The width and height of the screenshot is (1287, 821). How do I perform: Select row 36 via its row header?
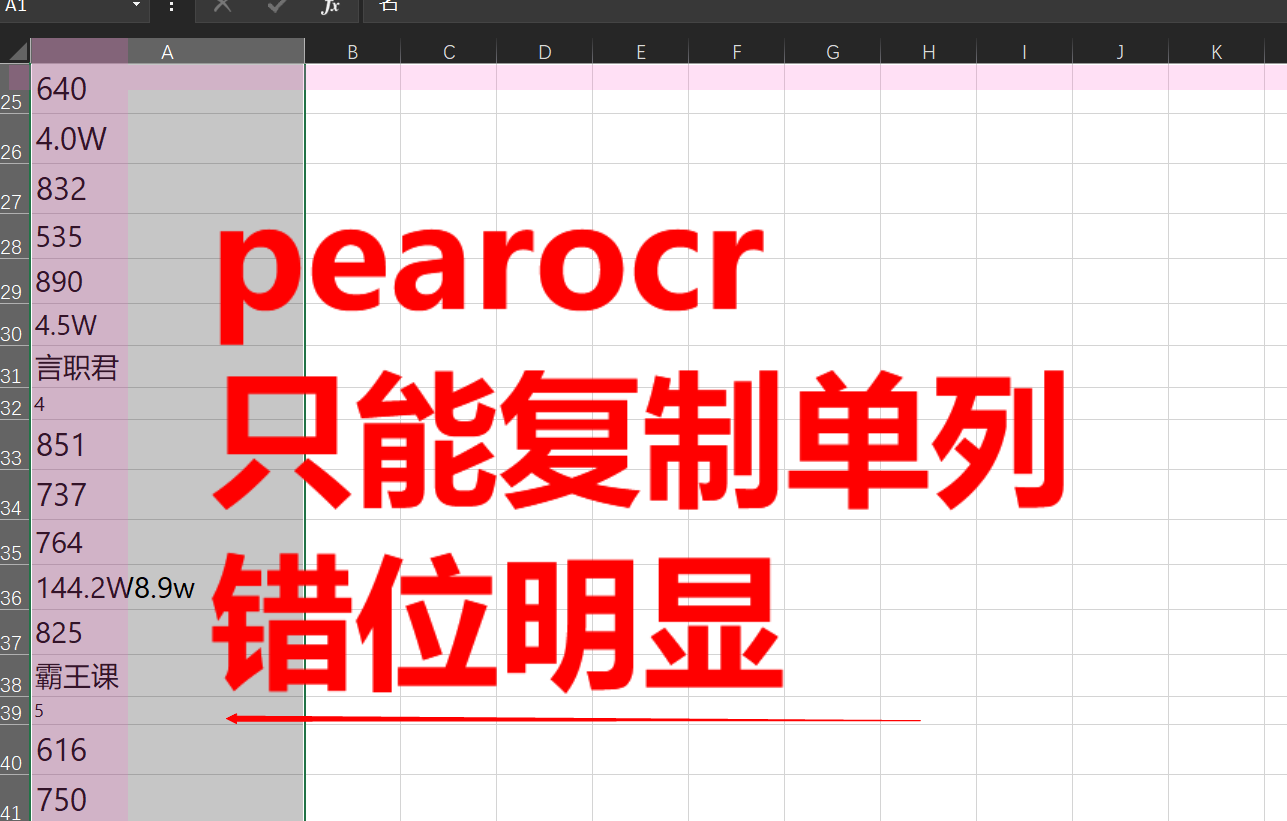tap(15, 588)
